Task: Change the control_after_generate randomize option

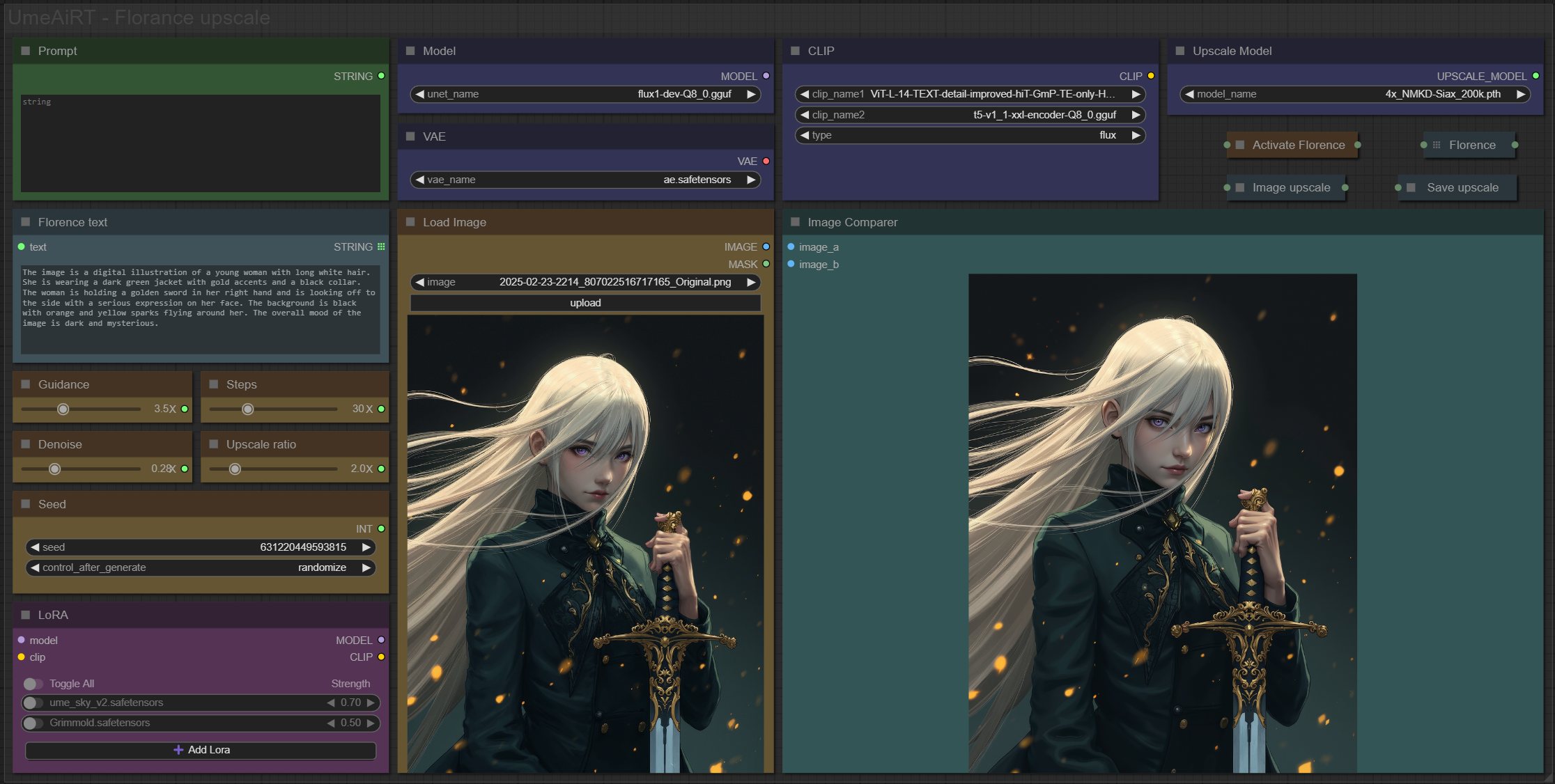Action: click(x=201, y=567)
